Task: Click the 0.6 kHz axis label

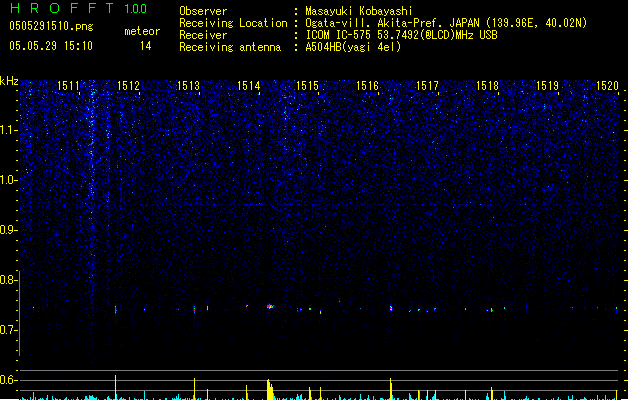Action: (x=7, y=380)
